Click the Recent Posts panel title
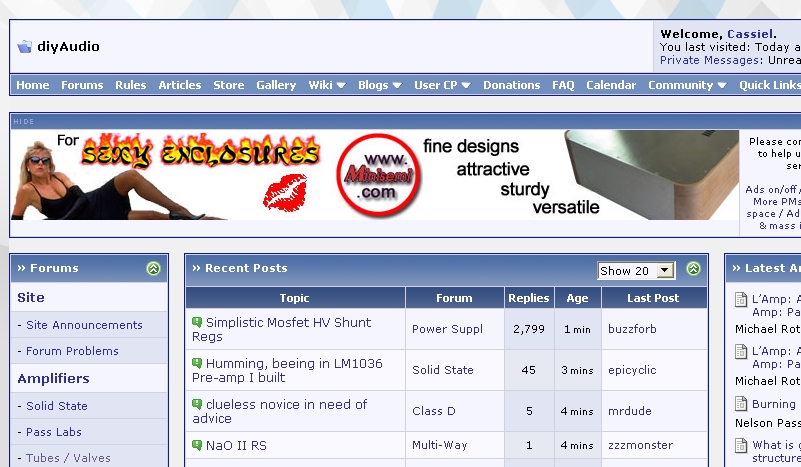801x467 pixels. coord(246,268)
